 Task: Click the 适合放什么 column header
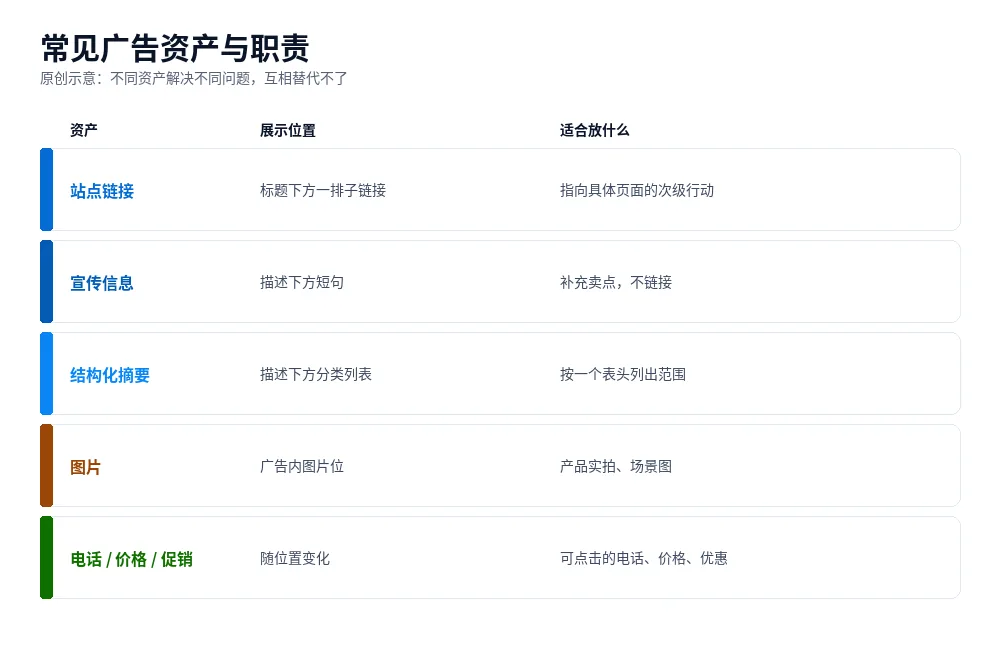(594, 130)
